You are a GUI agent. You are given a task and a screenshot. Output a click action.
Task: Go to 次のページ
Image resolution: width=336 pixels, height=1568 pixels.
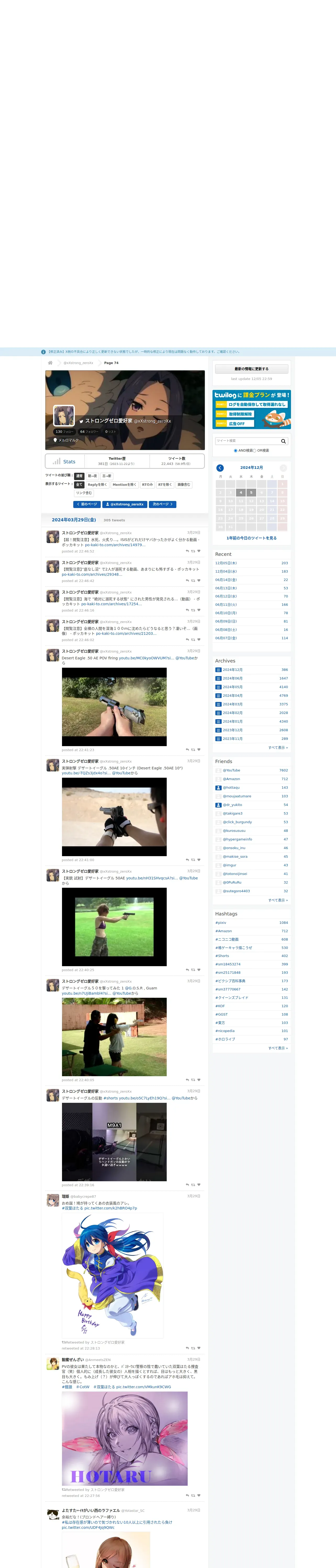[163, 504]
